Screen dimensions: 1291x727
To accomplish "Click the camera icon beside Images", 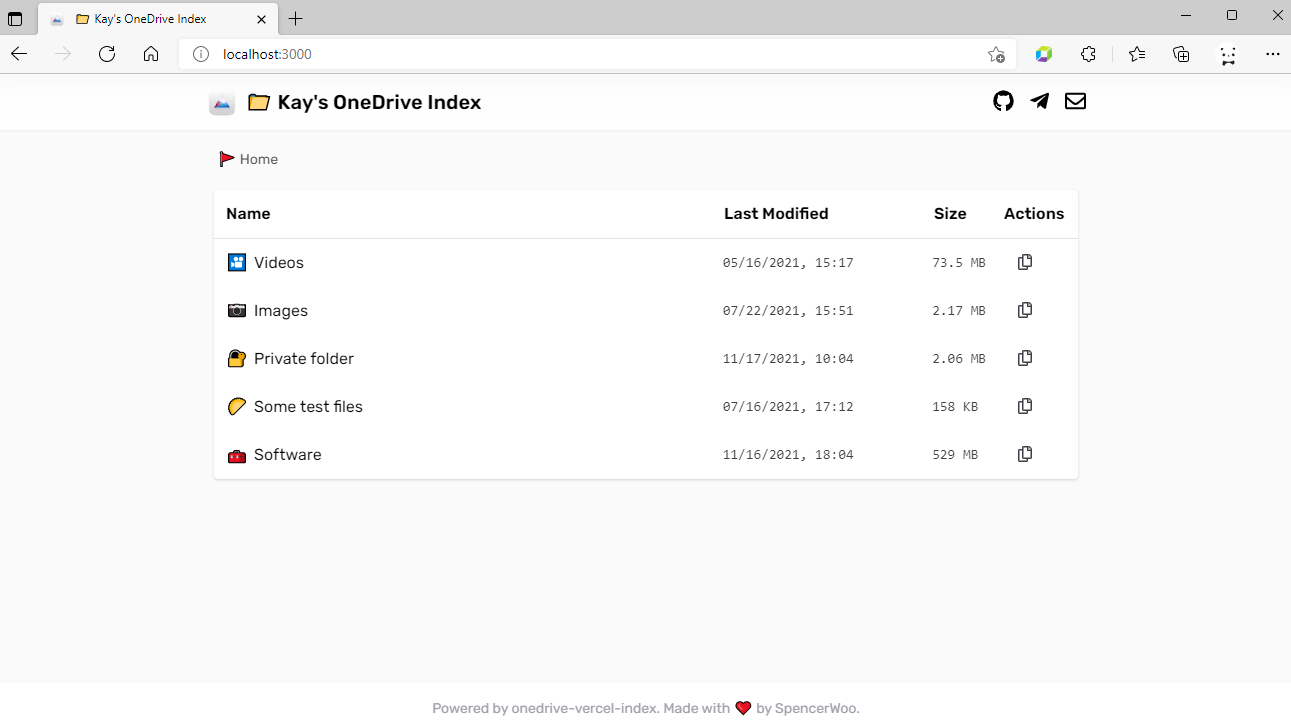I will coord(236,310).
